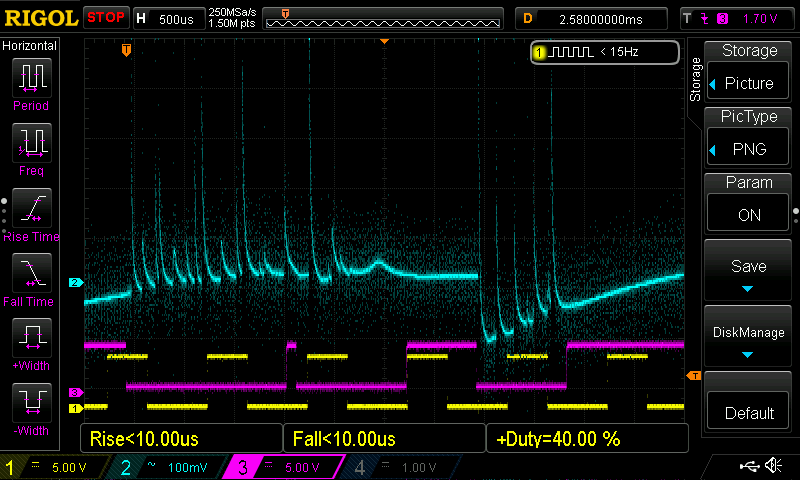Image resolution: width=800 pixels, height=480 pixels.
Task: Enable channel 4 at 1.00 V
Action: [399, 467]
